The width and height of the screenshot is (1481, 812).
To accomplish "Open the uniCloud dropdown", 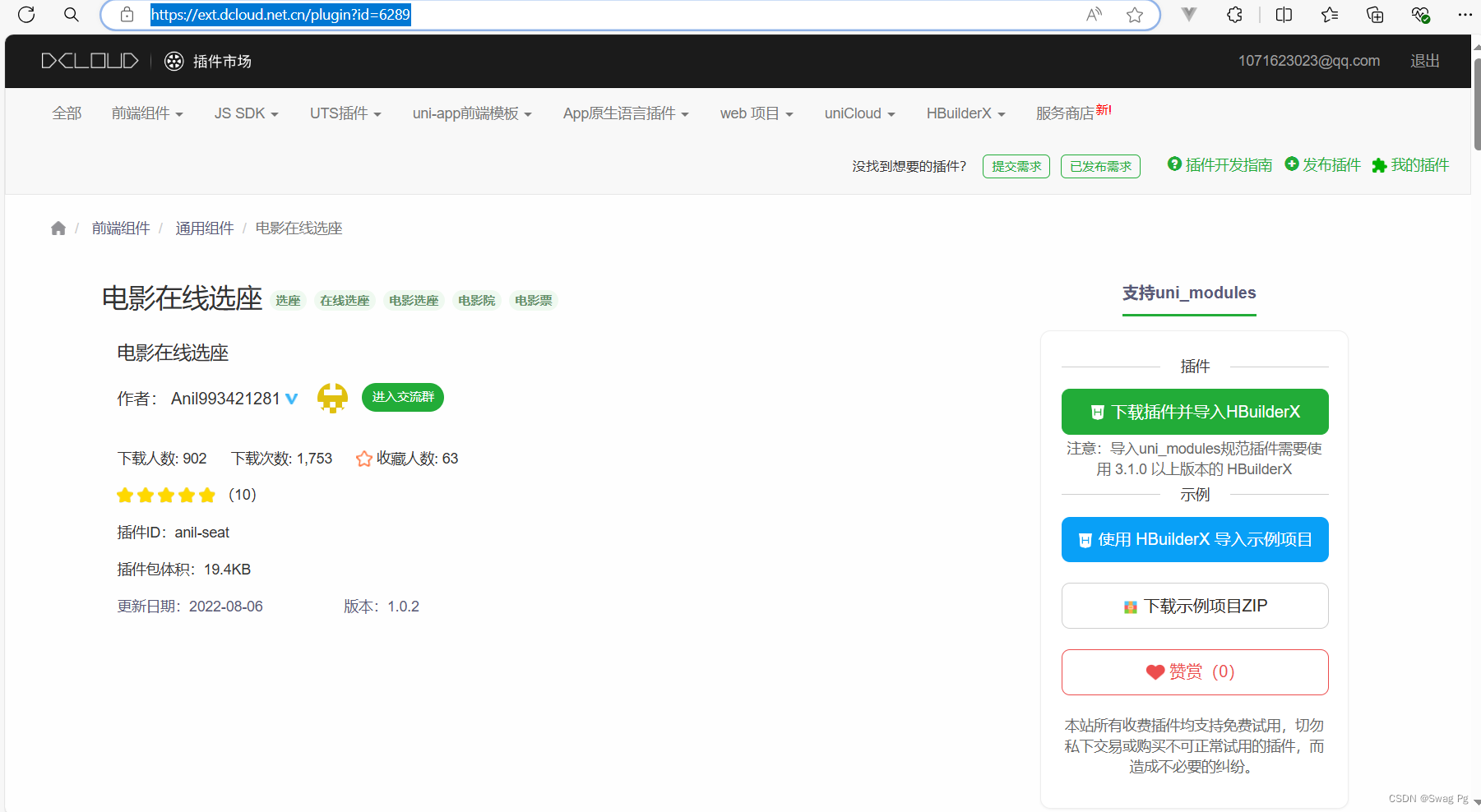I will point(859,113).
